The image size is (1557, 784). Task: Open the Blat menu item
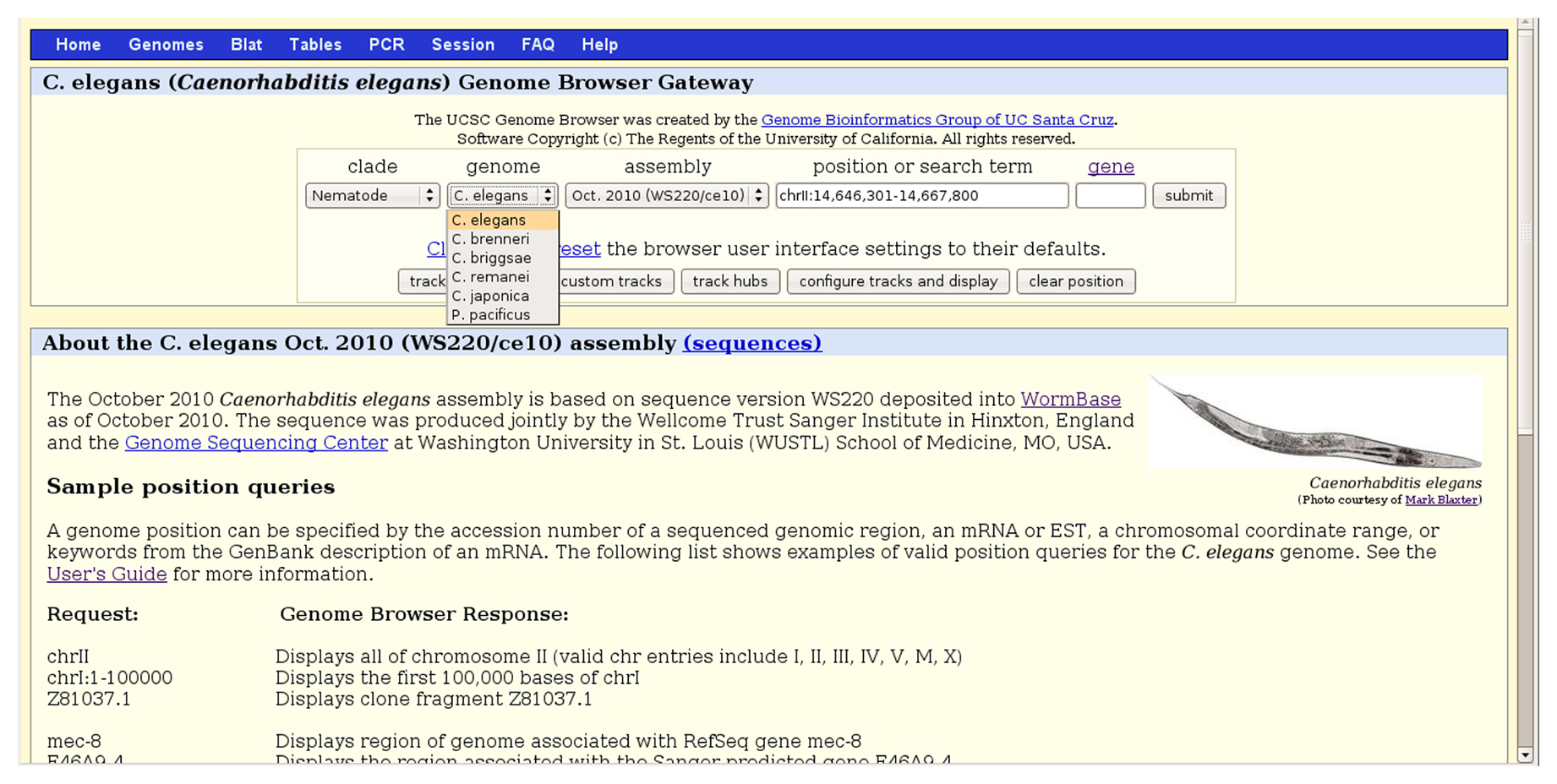point(247,45)
